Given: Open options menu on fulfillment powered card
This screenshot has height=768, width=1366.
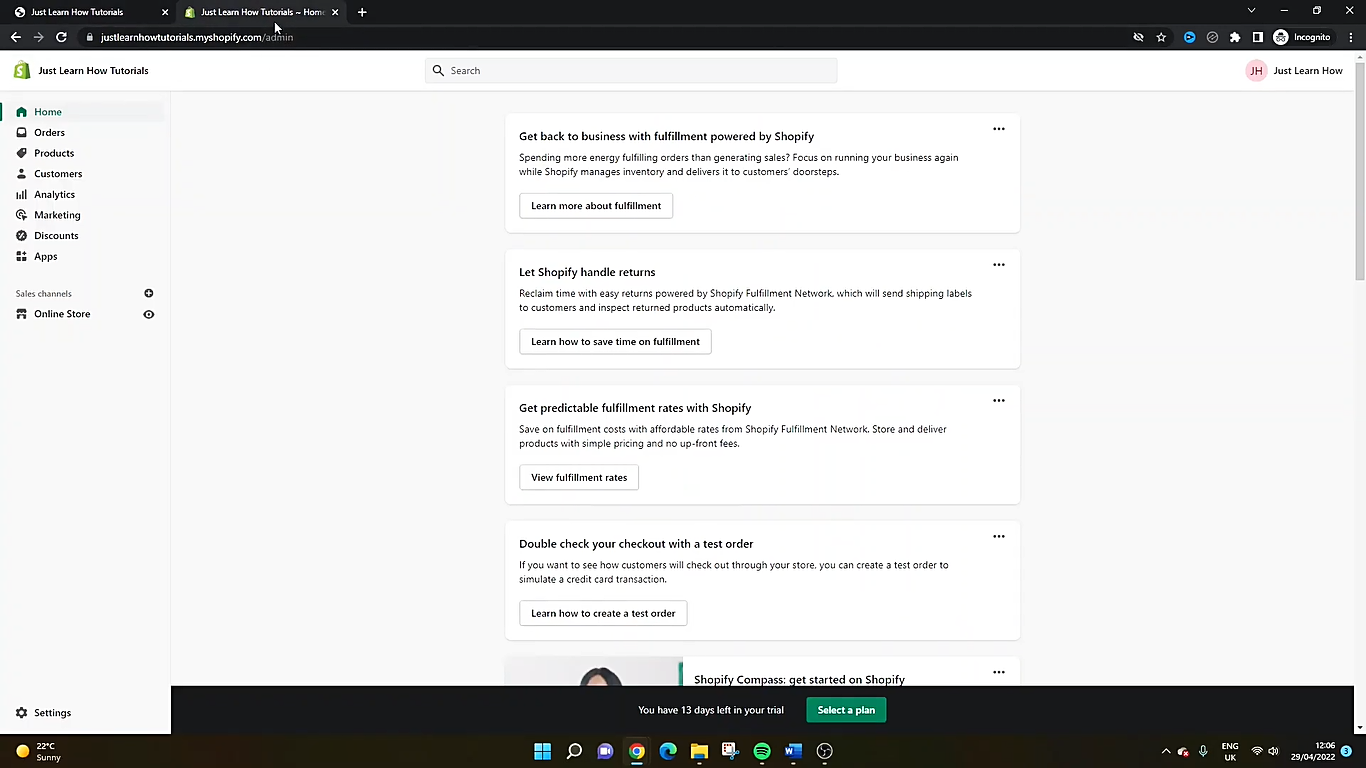Looking at the screenshot, I should [x=998, y=129].
